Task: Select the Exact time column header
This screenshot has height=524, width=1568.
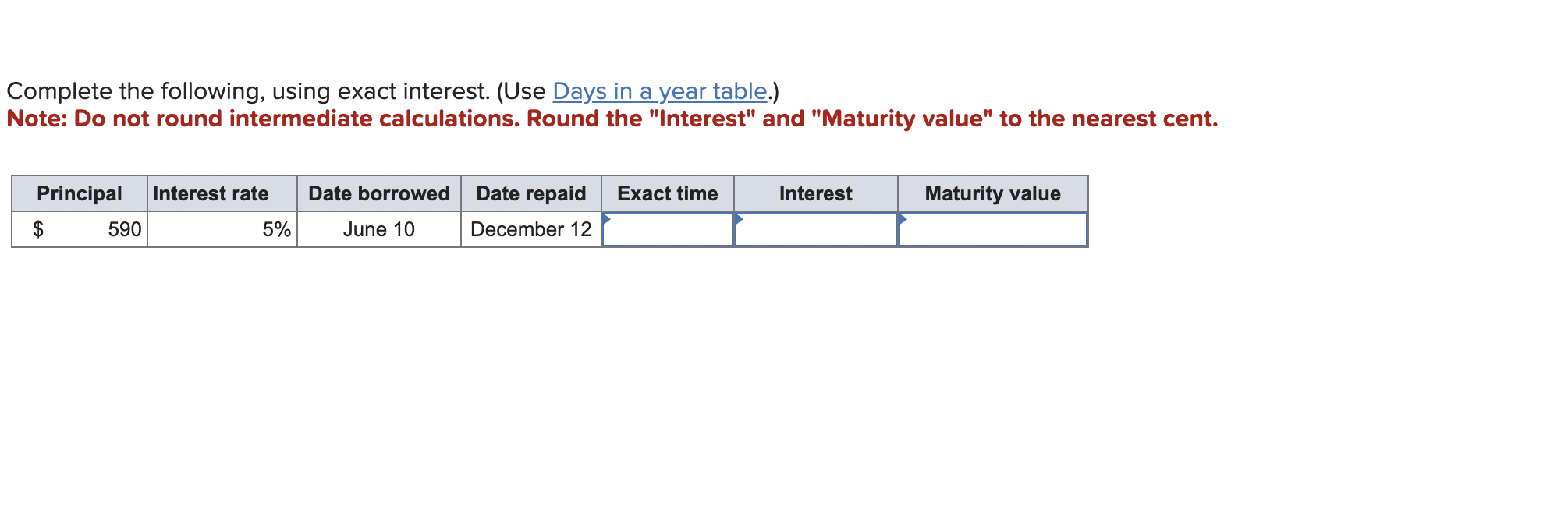Action: click(667, 193)
